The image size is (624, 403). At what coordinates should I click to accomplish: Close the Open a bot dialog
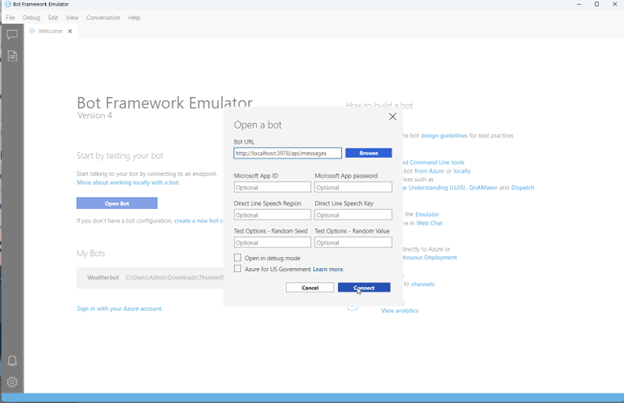tap(392, 117)
